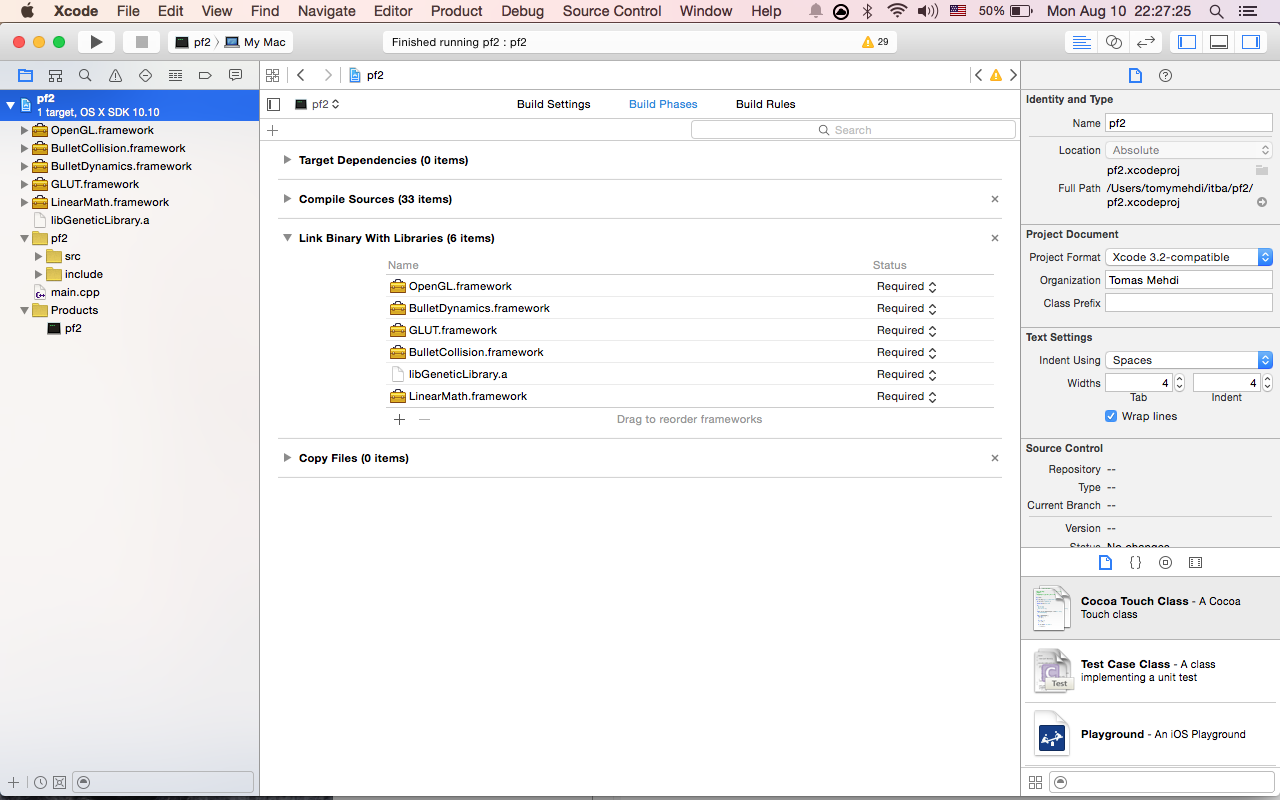Add a new build phase
Image resolution: width=1280 pixels, height=800 pixels.
click(272, 130)
